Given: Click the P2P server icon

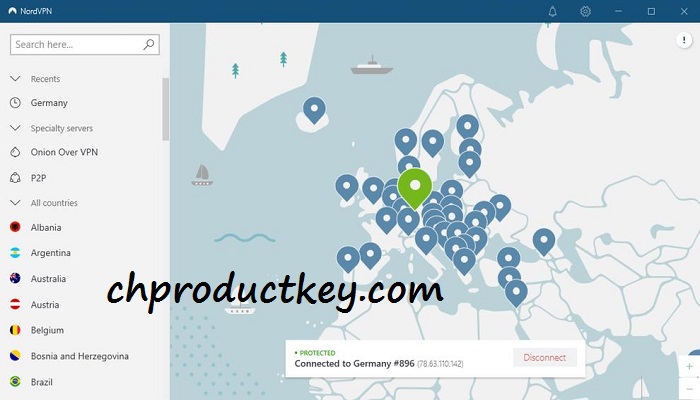Looking at the screenshot, I should 15,178.
